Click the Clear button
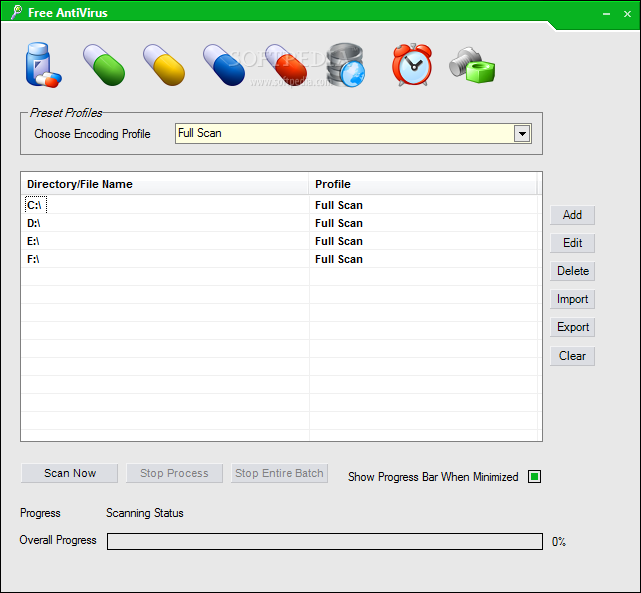This screenshot has width=641, height=593. (572, 356)
